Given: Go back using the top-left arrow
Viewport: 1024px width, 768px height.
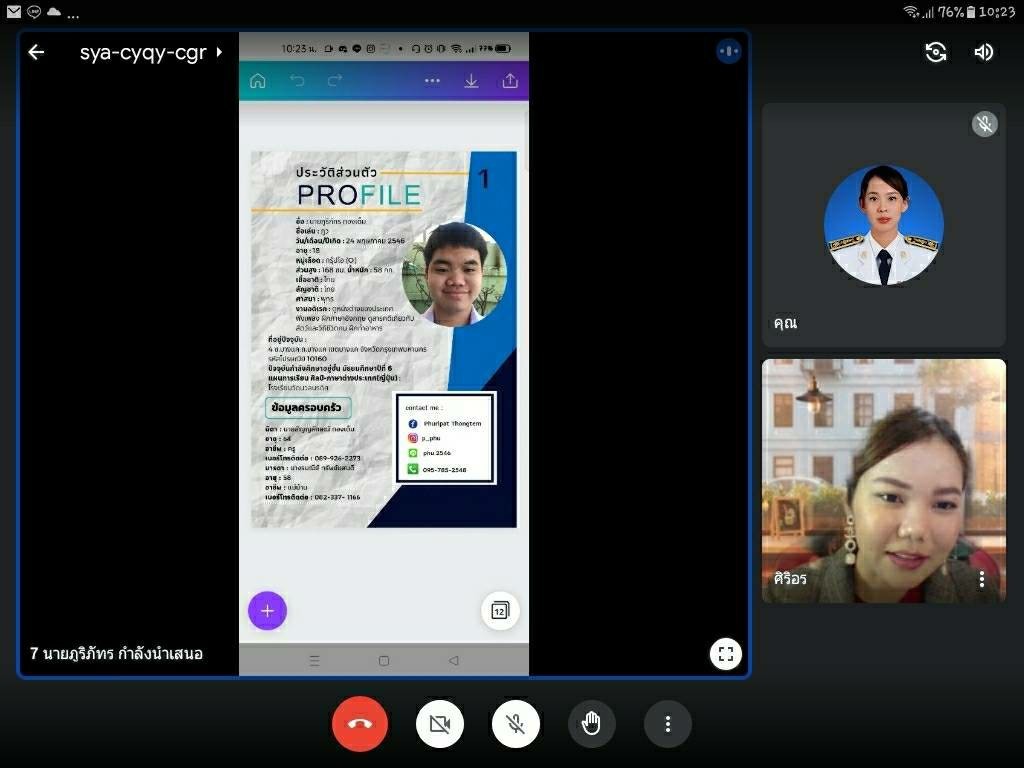Looking at the screenshot, I should pos(36,52).
